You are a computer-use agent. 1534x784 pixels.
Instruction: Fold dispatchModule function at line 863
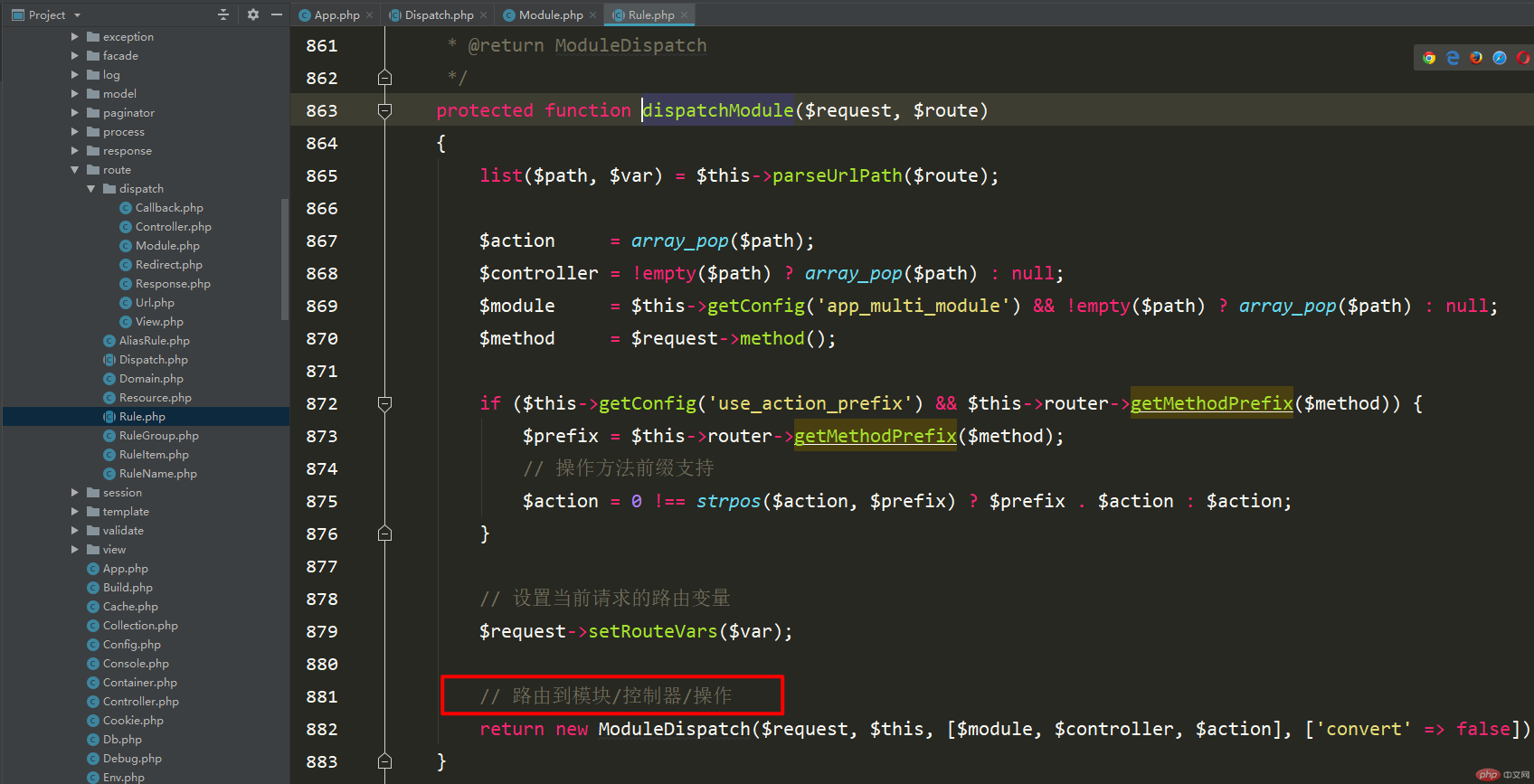[384, 110]
